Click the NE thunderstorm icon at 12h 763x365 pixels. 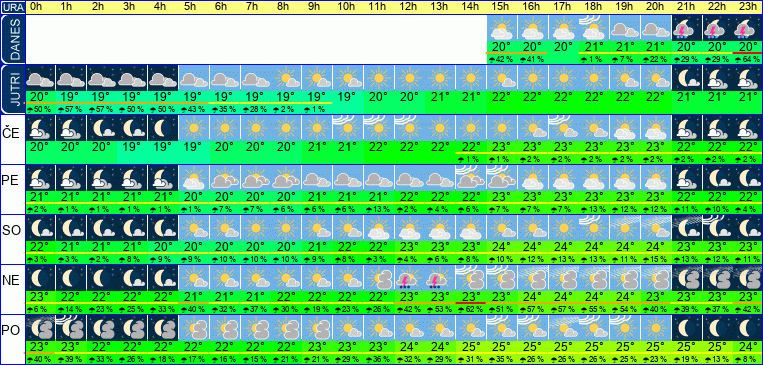click(409, 278)
